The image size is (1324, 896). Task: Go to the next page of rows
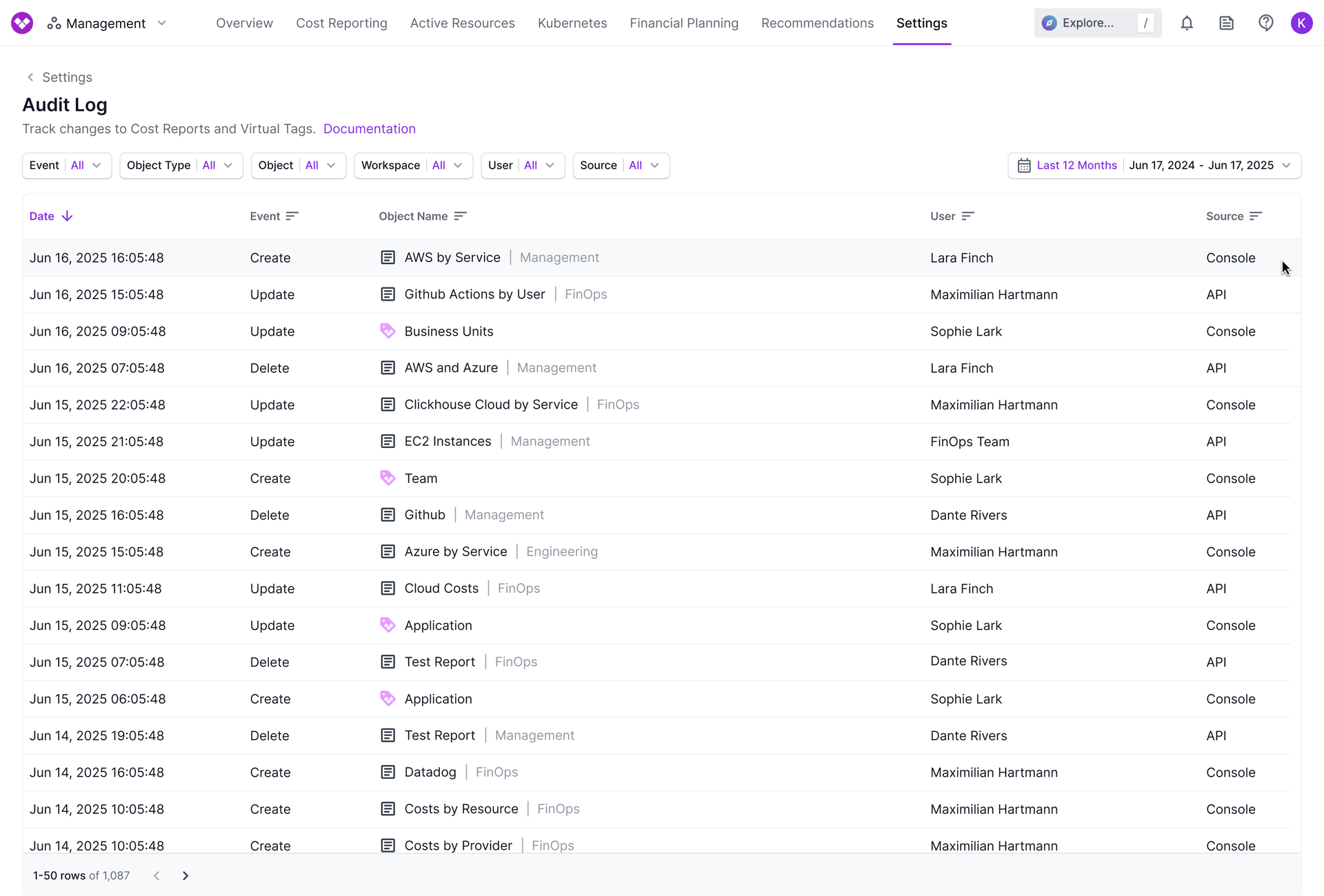coord(185,875)
